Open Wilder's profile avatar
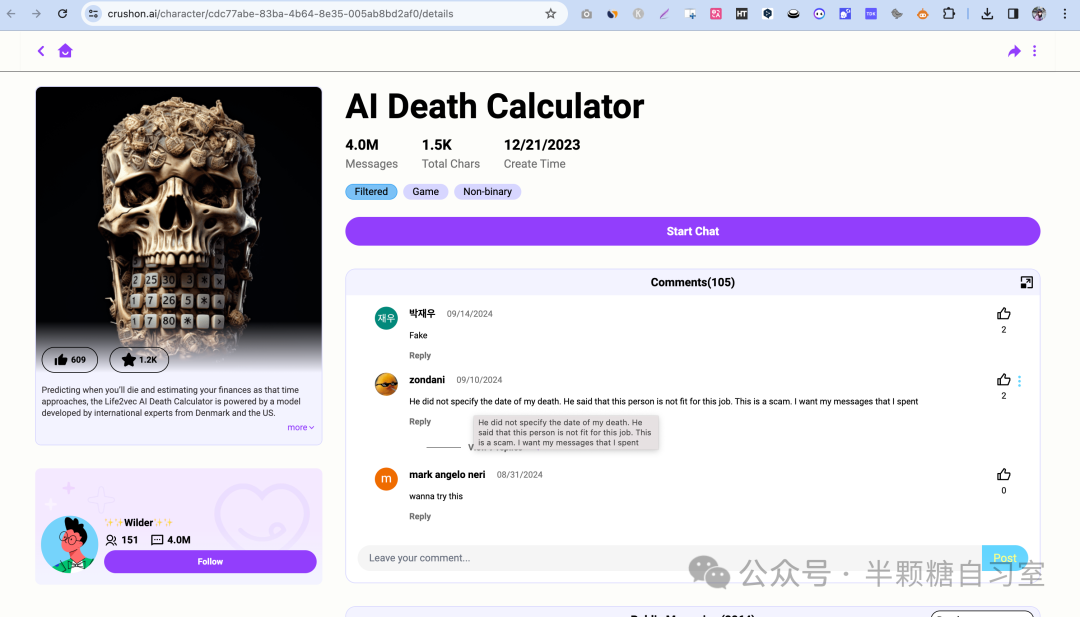Viewport: 1080px width, 617px height. click(70, 544)
